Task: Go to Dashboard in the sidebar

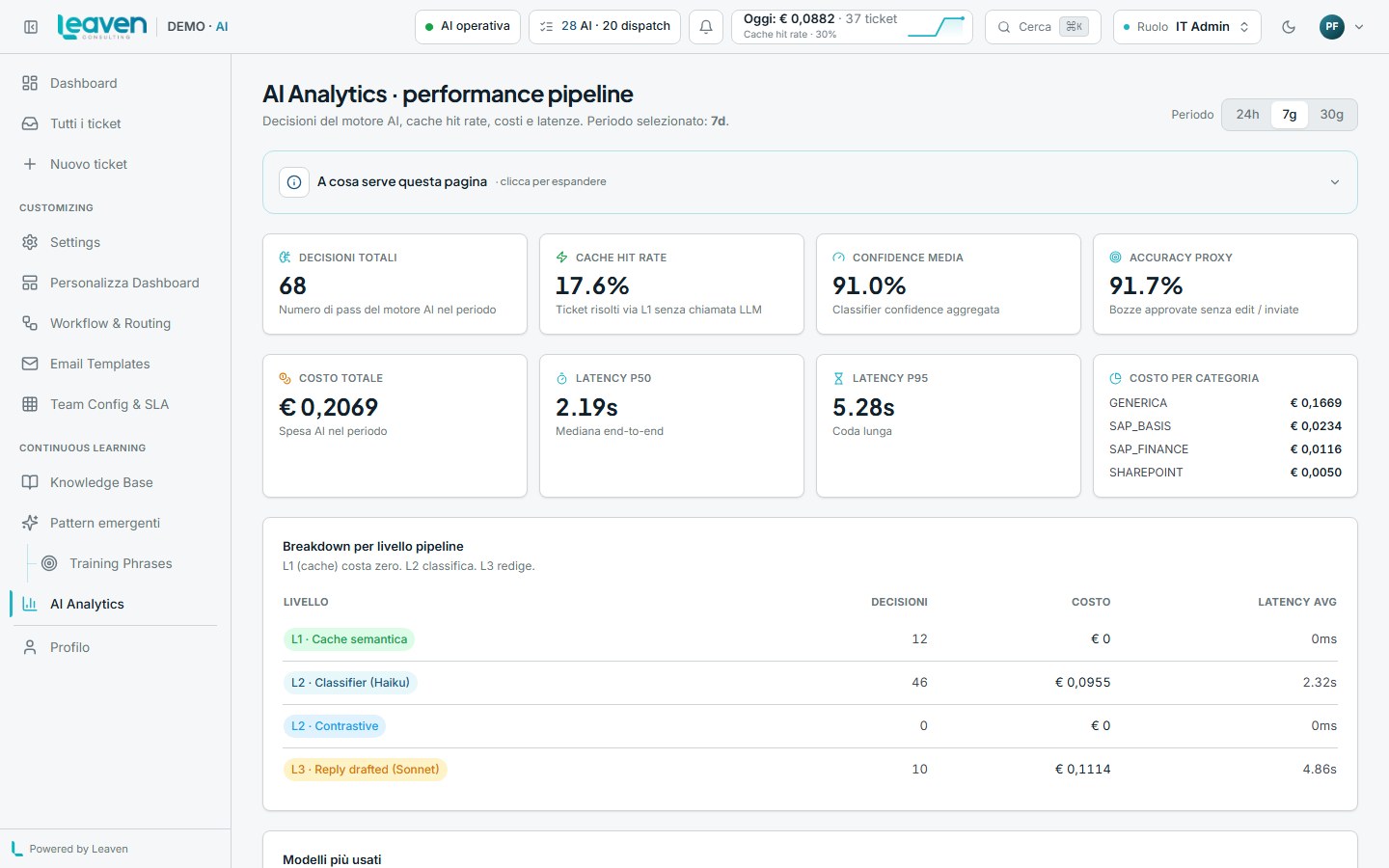Action: [x=116, y=83]
